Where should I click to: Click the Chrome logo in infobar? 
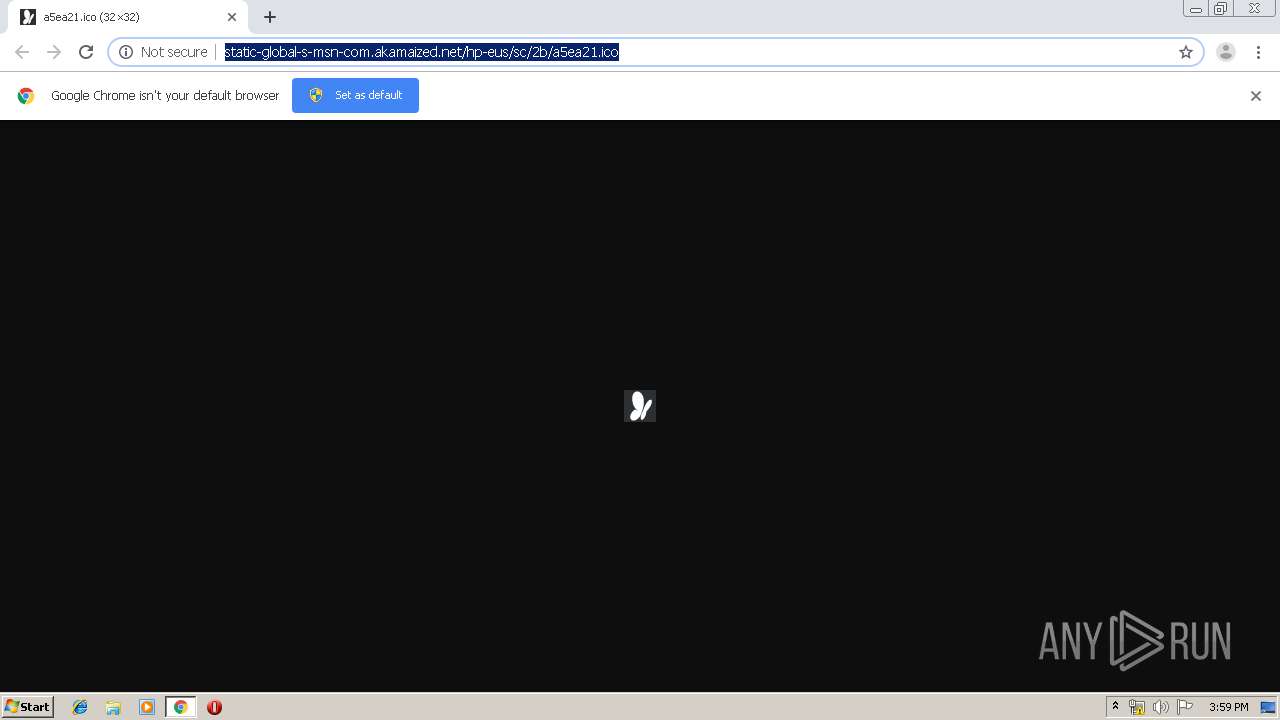[x=26, y=96]
